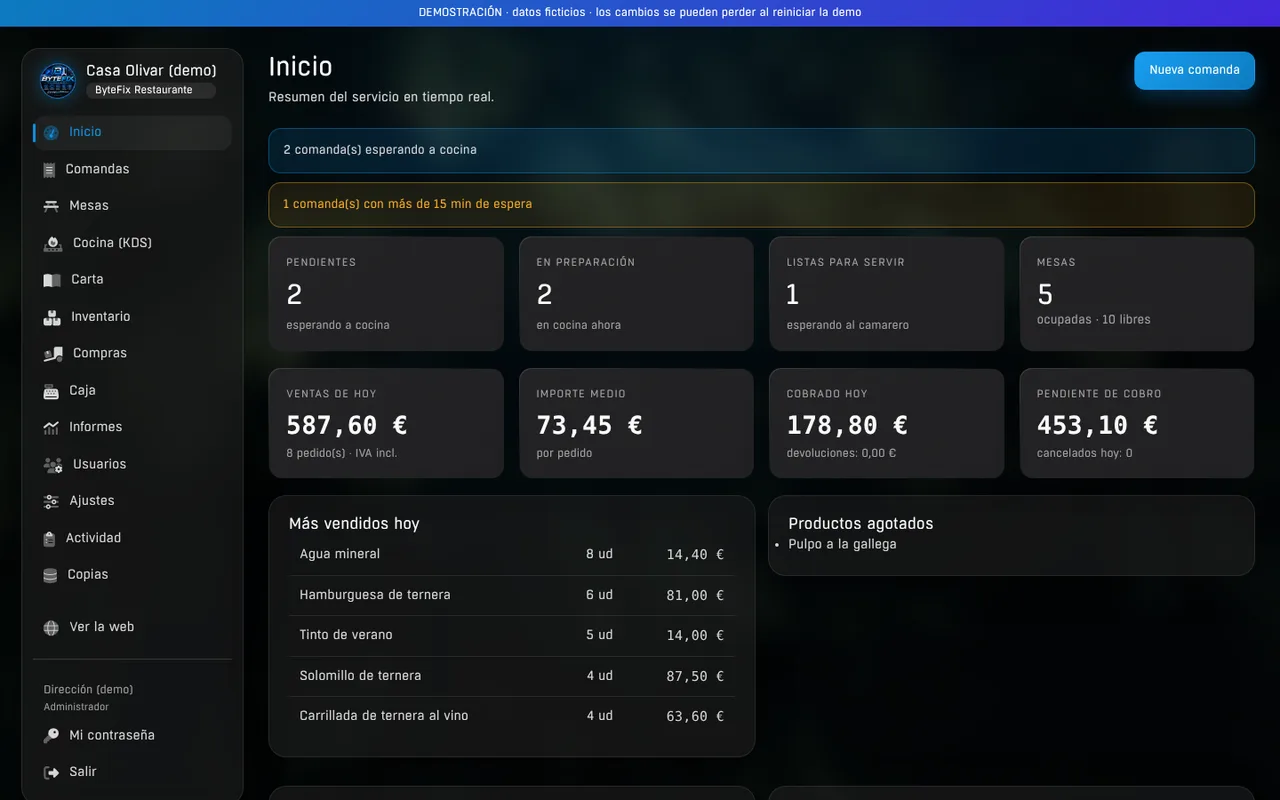Select the Cobrado hoy card

(886, 423)
